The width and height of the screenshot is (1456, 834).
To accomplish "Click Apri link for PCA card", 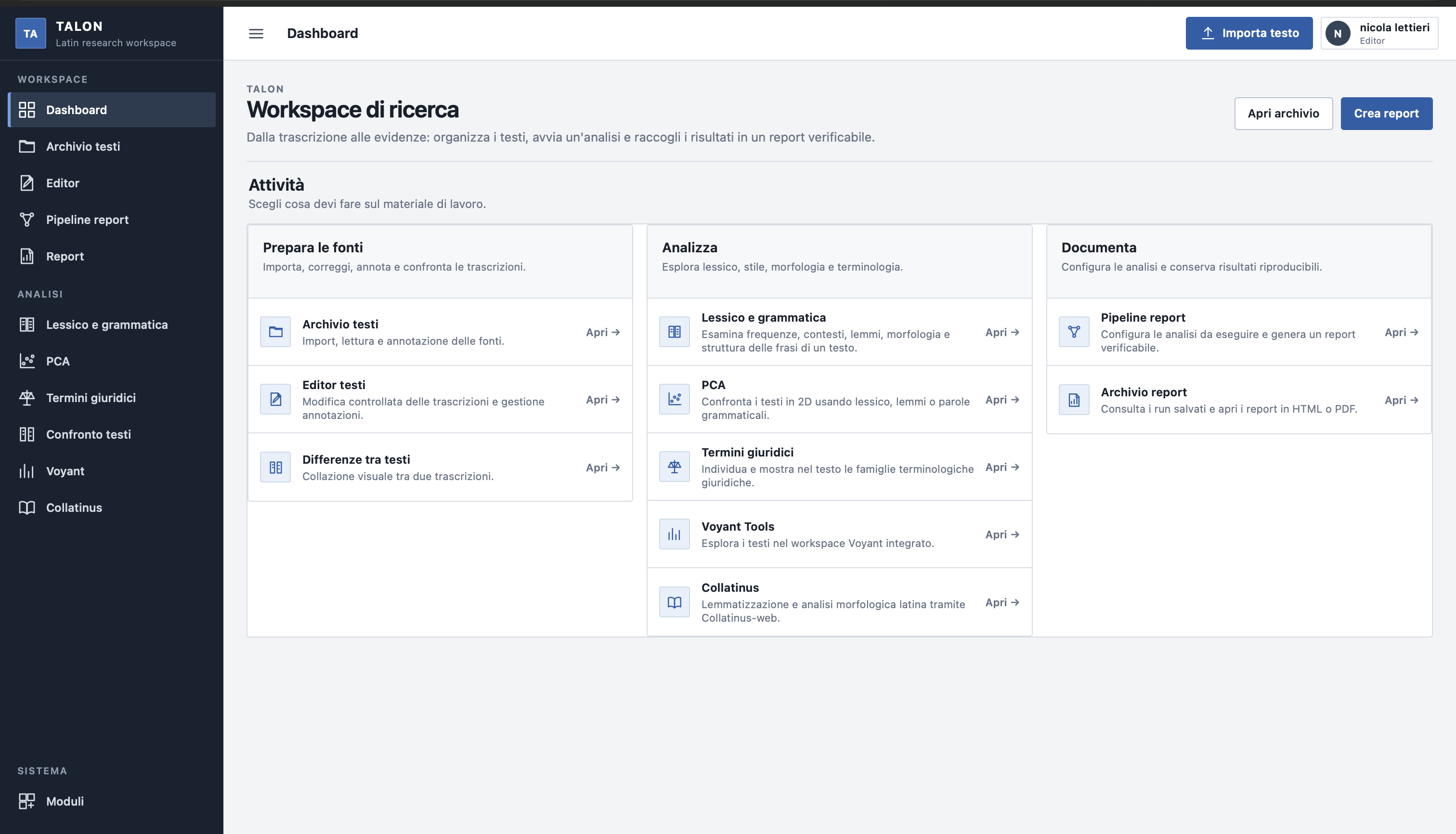I will [x=1002, y=400].
